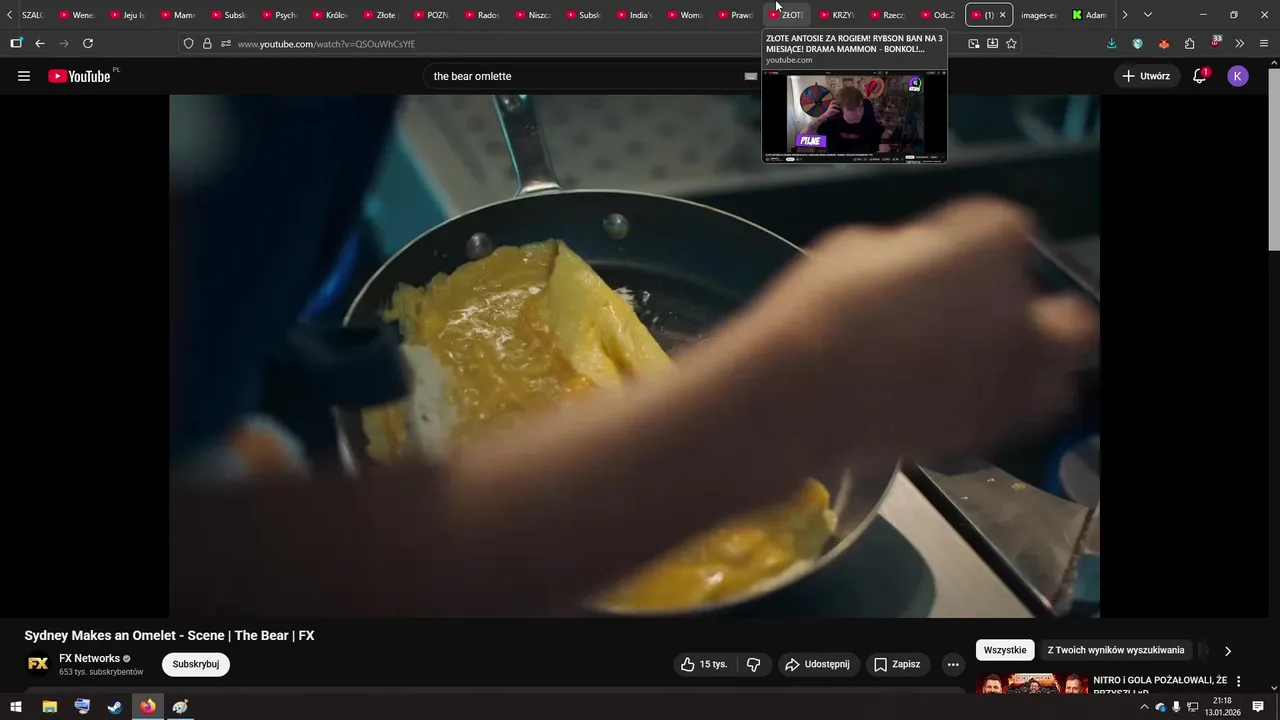Click the Utwórz create button
This screenshot has width=1280, height=720.
[1146, 76]
